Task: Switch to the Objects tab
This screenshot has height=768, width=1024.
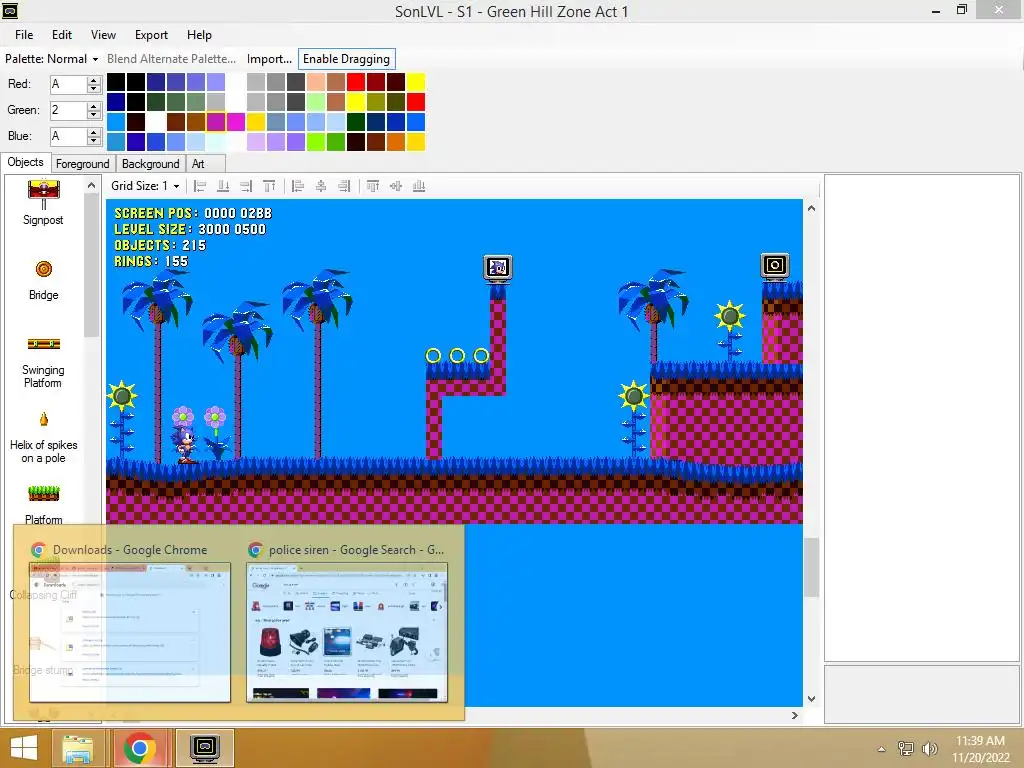Action: (x=25, y=162)
